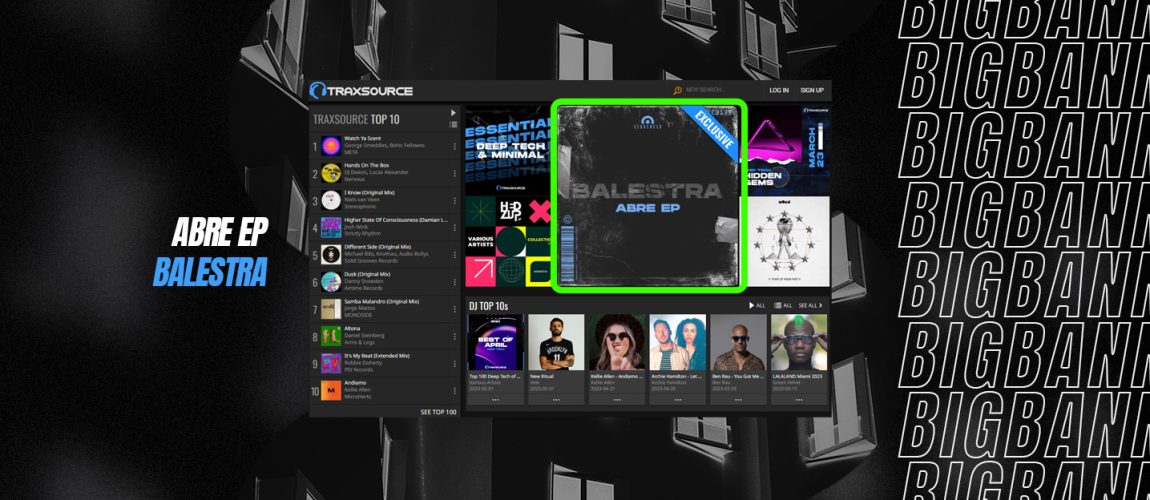Open Balestra ABRE EP cover

click(x=648, y=196)
